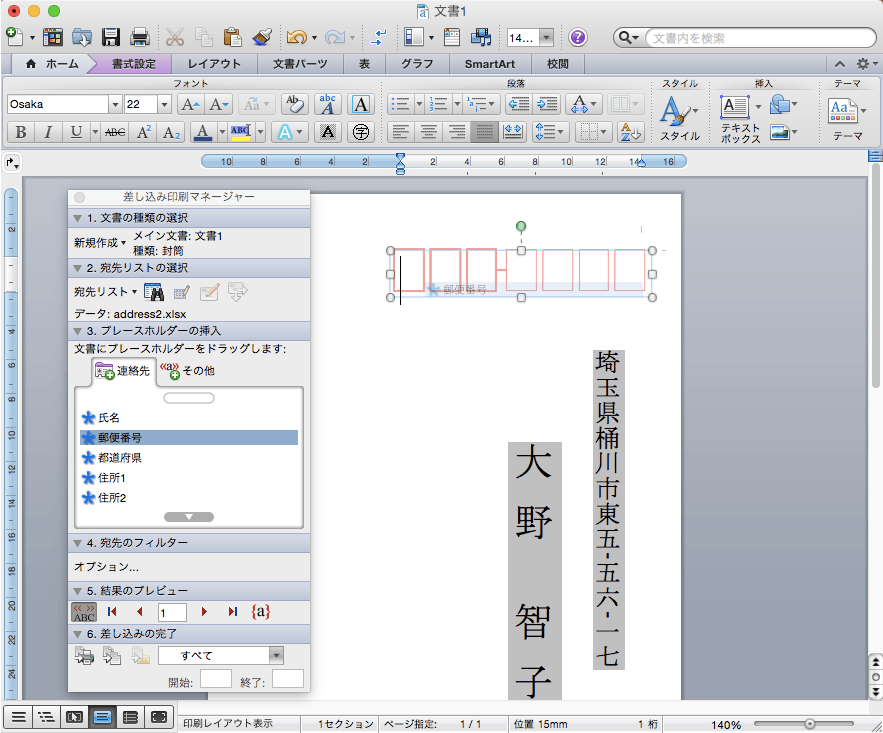Go to the next merge record arrow

pos(205,611)
